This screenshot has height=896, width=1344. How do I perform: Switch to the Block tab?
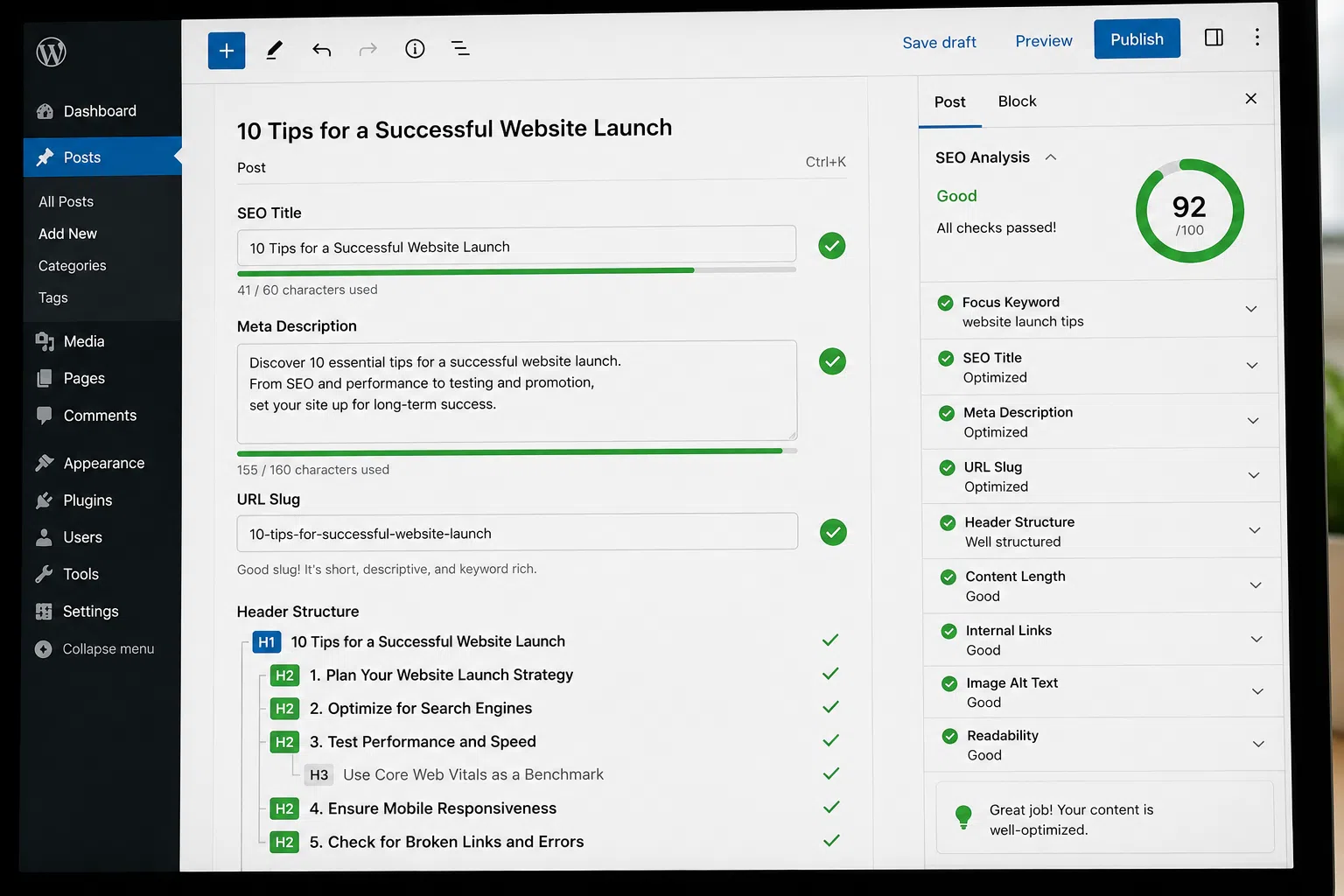[1017, 101]
